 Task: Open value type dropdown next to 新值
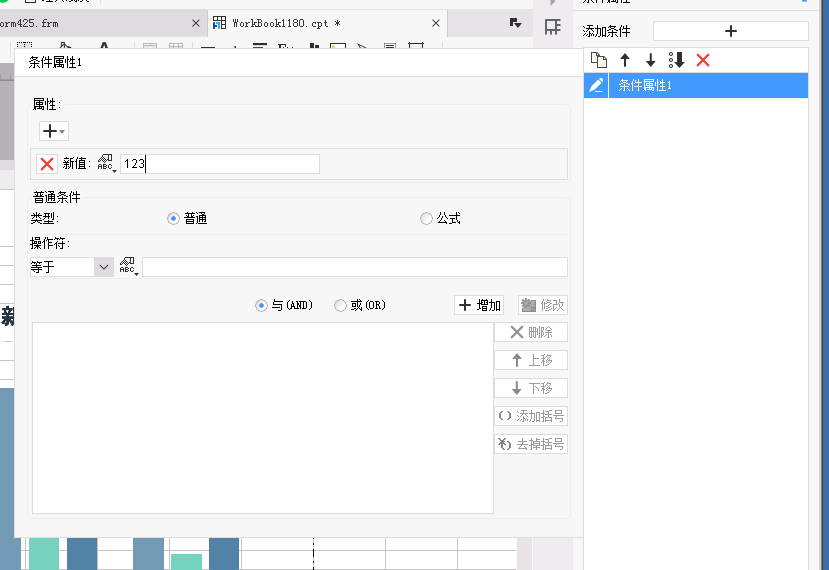[x=107, y=164]
